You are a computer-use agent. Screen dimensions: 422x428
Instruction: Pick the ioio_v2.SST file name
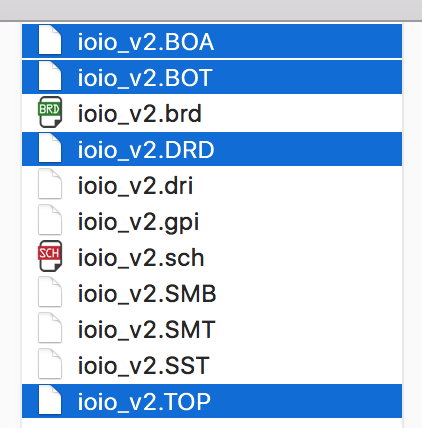pos(143,366)
